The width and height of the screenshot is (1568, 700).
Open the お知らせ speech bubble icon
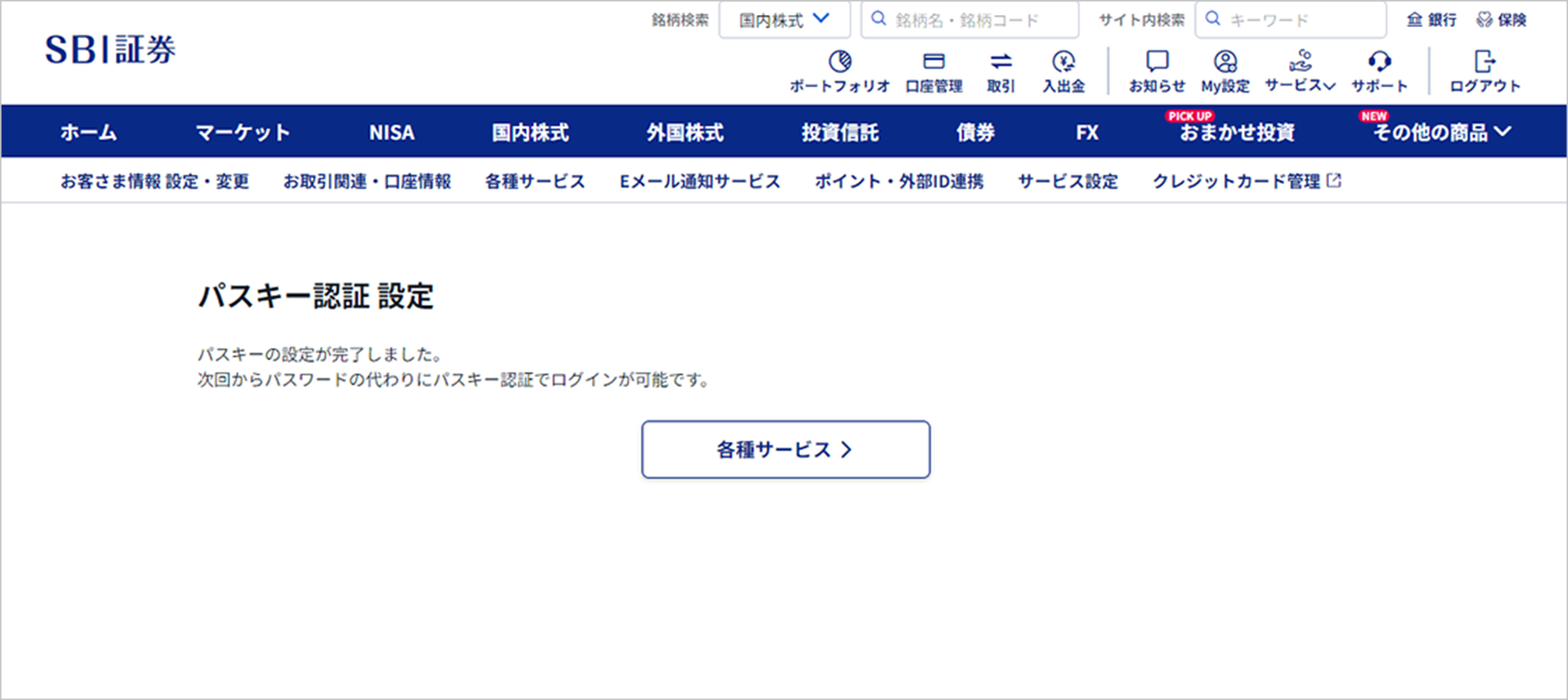1156,63
